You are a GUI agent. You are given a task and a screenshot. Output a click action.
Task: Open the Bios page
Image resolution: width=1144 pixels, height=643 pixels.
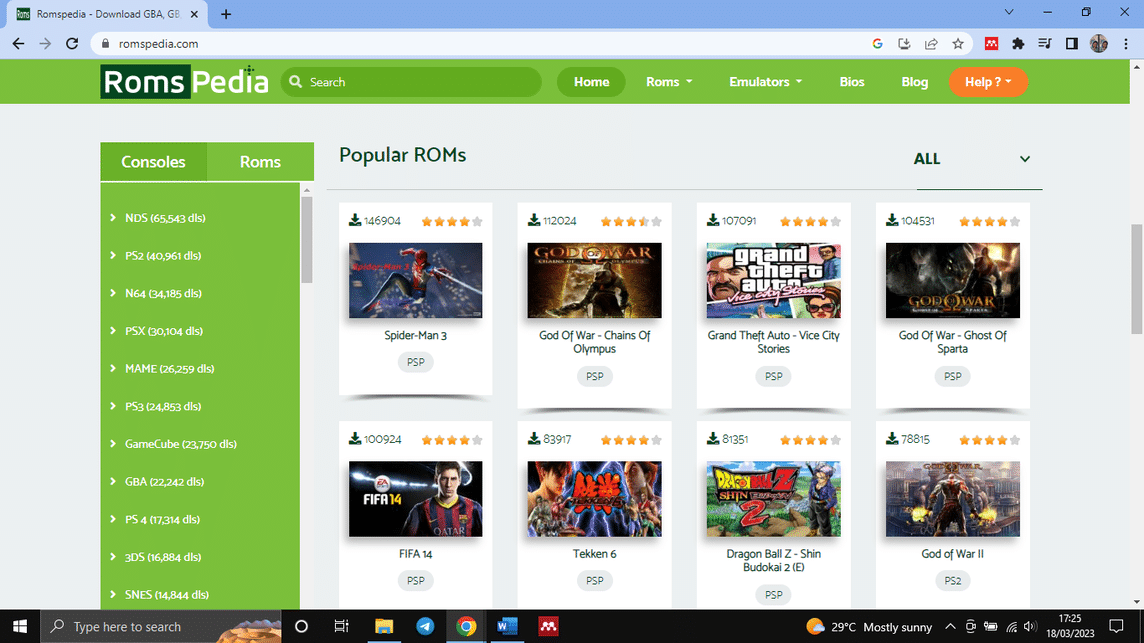(851, 82)
